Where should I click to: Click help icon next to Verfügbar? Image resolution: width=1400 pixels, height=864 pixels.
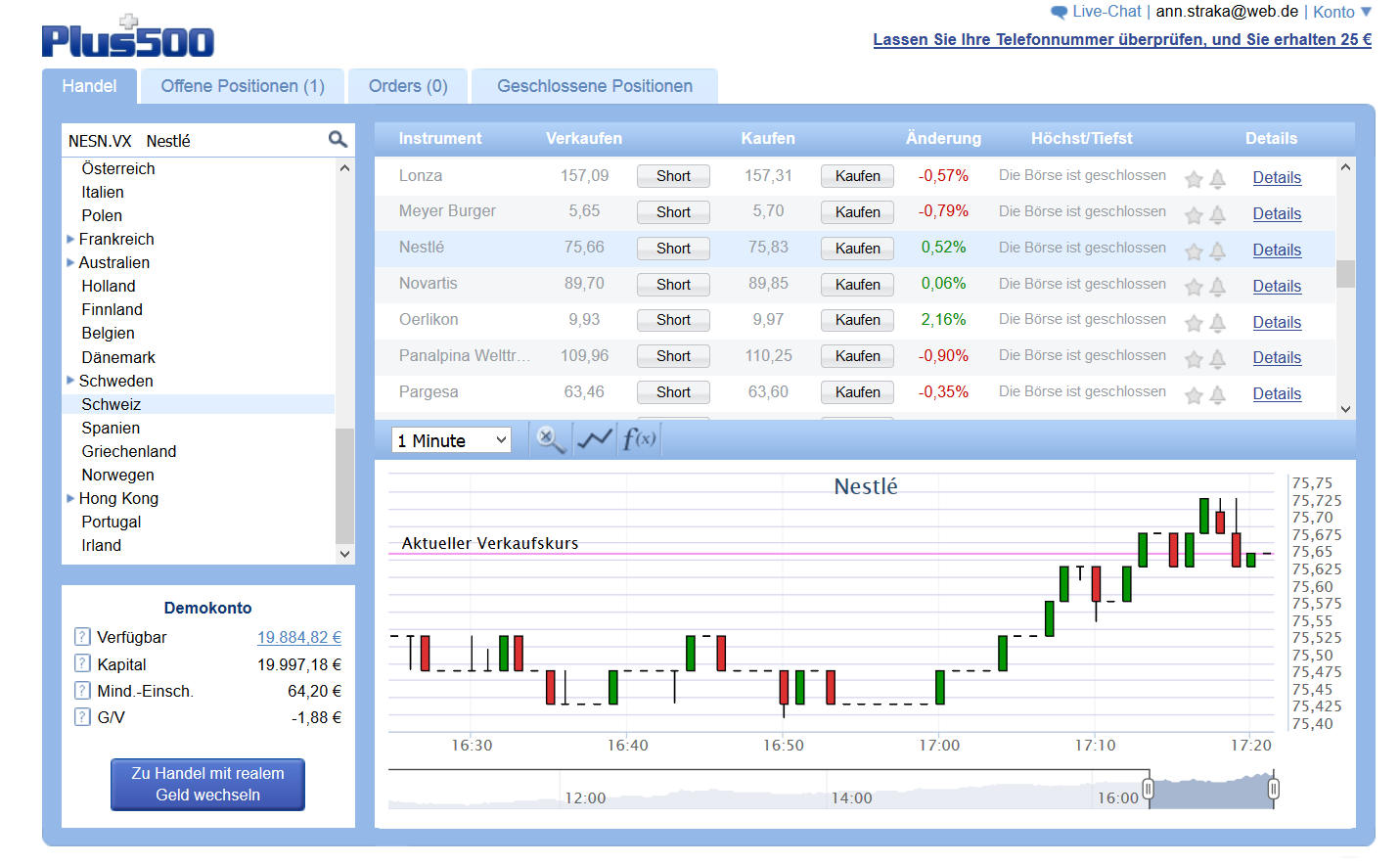click(82, 637)
